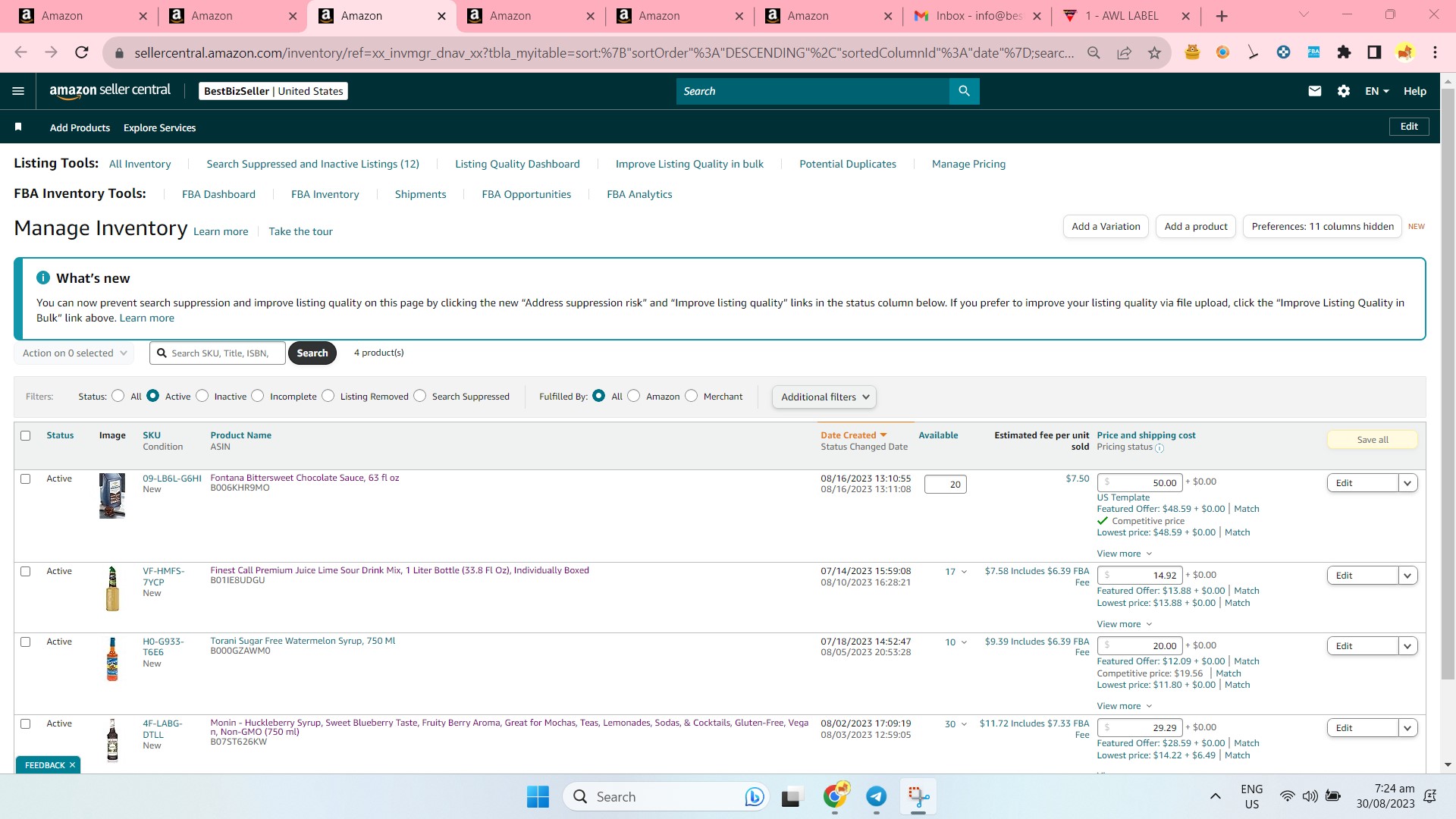The width and height of the screenshot is (1456, 819).
Task: Open the settings gear icon
Action: (1344, 91)
